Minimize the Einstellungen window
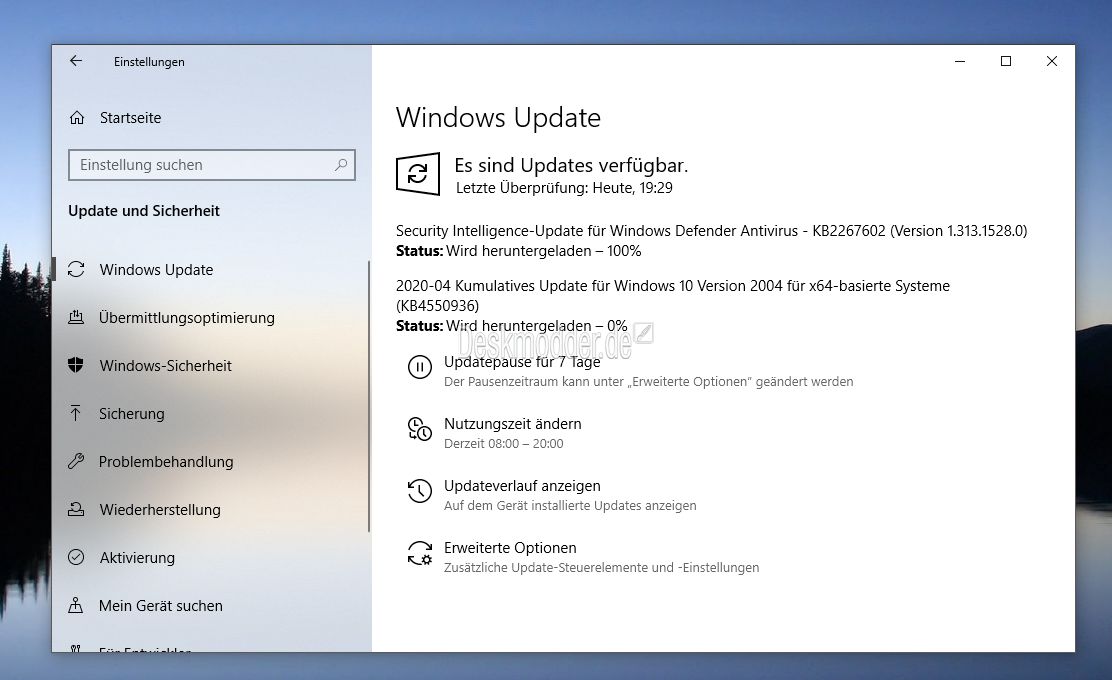 tap(960, 62)
